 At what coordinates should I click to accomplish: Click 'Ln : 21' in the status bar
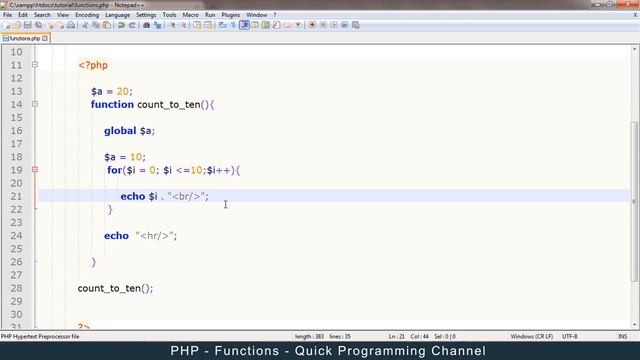(x=396, y=337)
